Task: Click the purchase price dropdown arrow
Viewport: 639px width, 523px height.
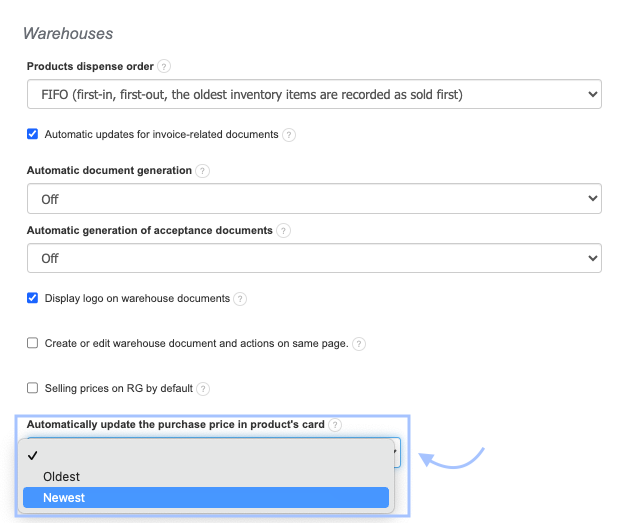Action: coord(396,452)
